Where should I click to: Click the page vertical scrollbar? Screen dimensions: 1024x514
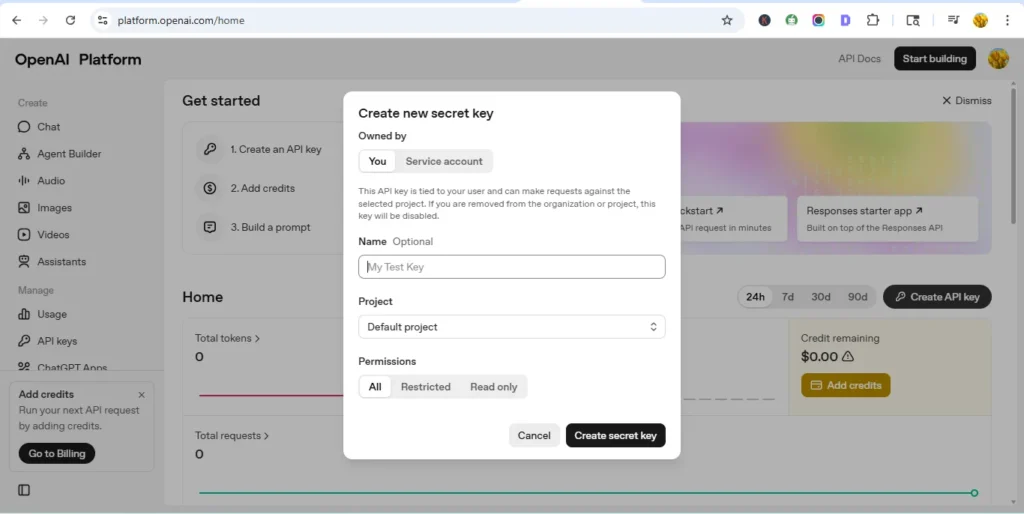pyautogui.click(x=1014, y=157)
